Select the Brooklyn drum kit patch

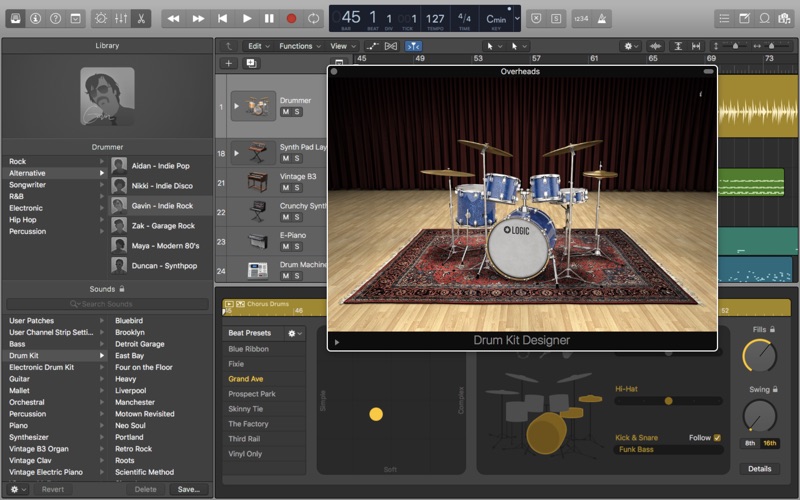click(130, 332)
